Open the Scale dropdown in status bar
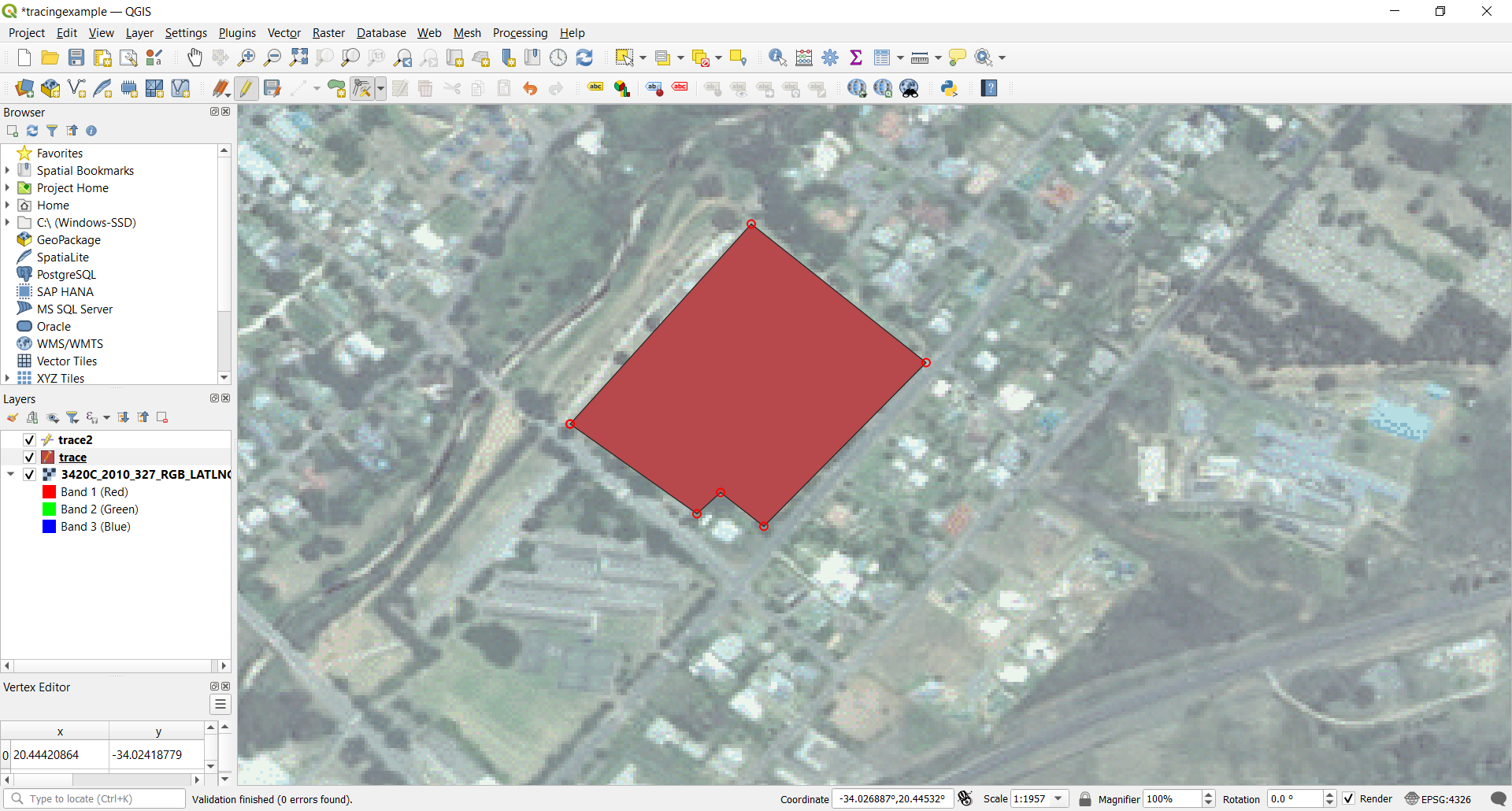Image resolution: width=1512 pixels, height=811 pixels. tap(1058, 798)
